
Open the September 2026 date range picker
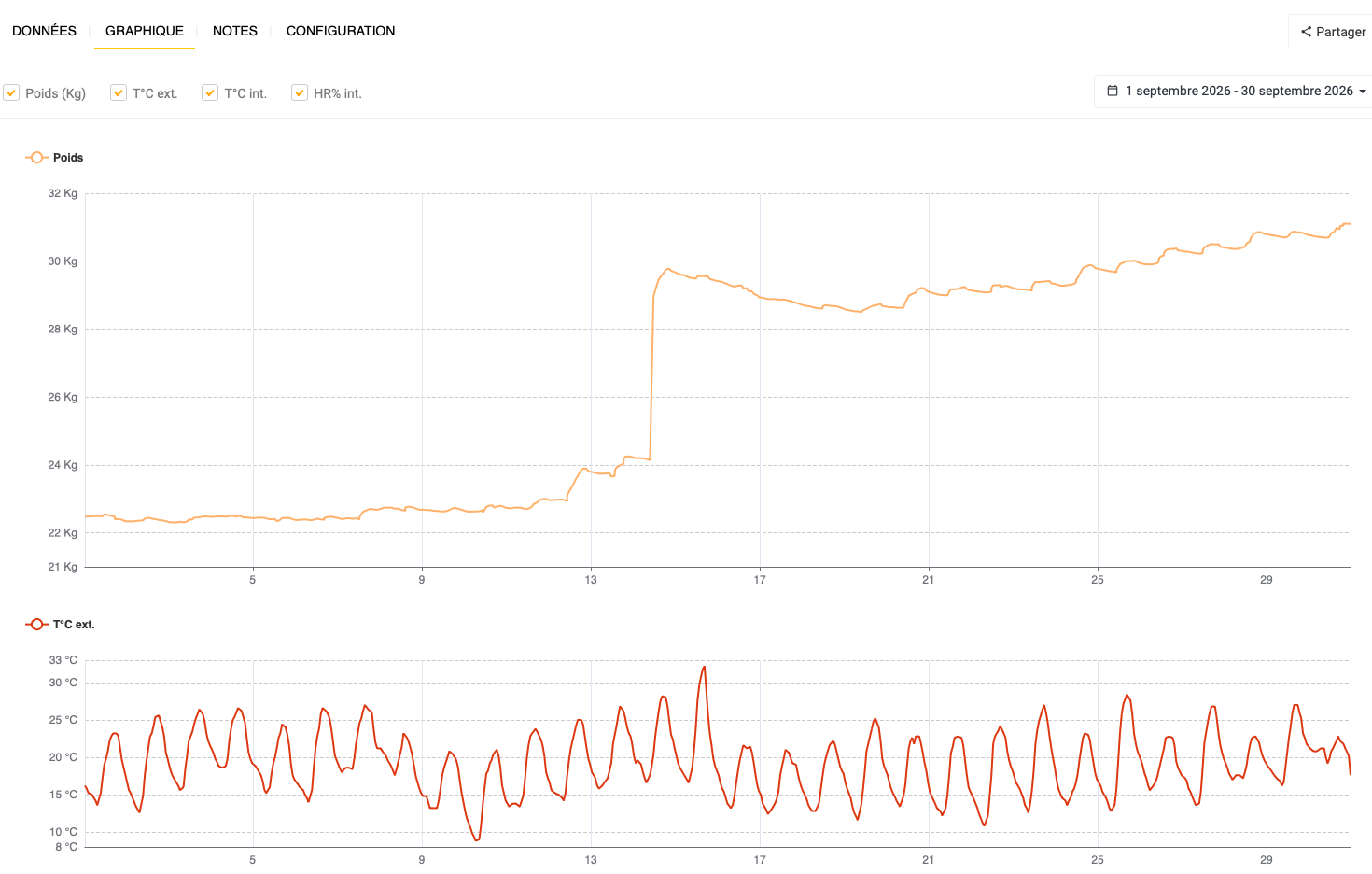click(1235, 91)
